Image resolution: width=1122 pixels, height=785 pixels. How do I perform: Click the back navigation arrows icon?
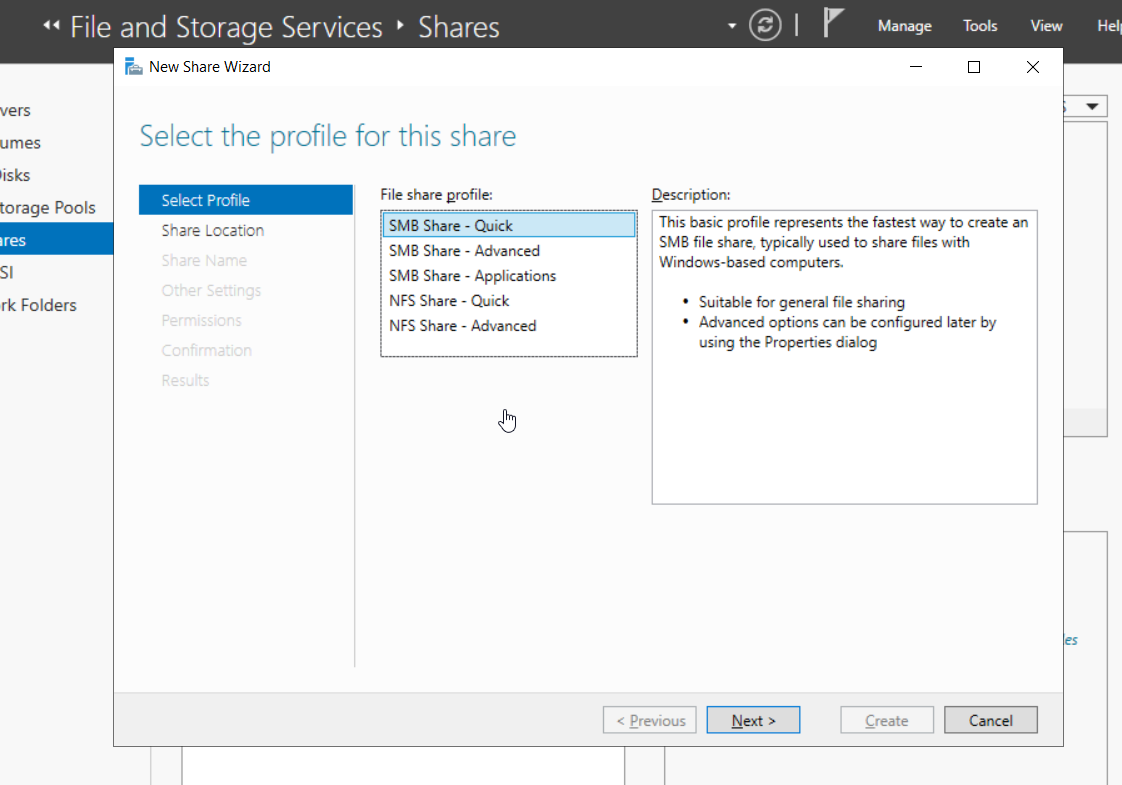click(x=52, y=26)
